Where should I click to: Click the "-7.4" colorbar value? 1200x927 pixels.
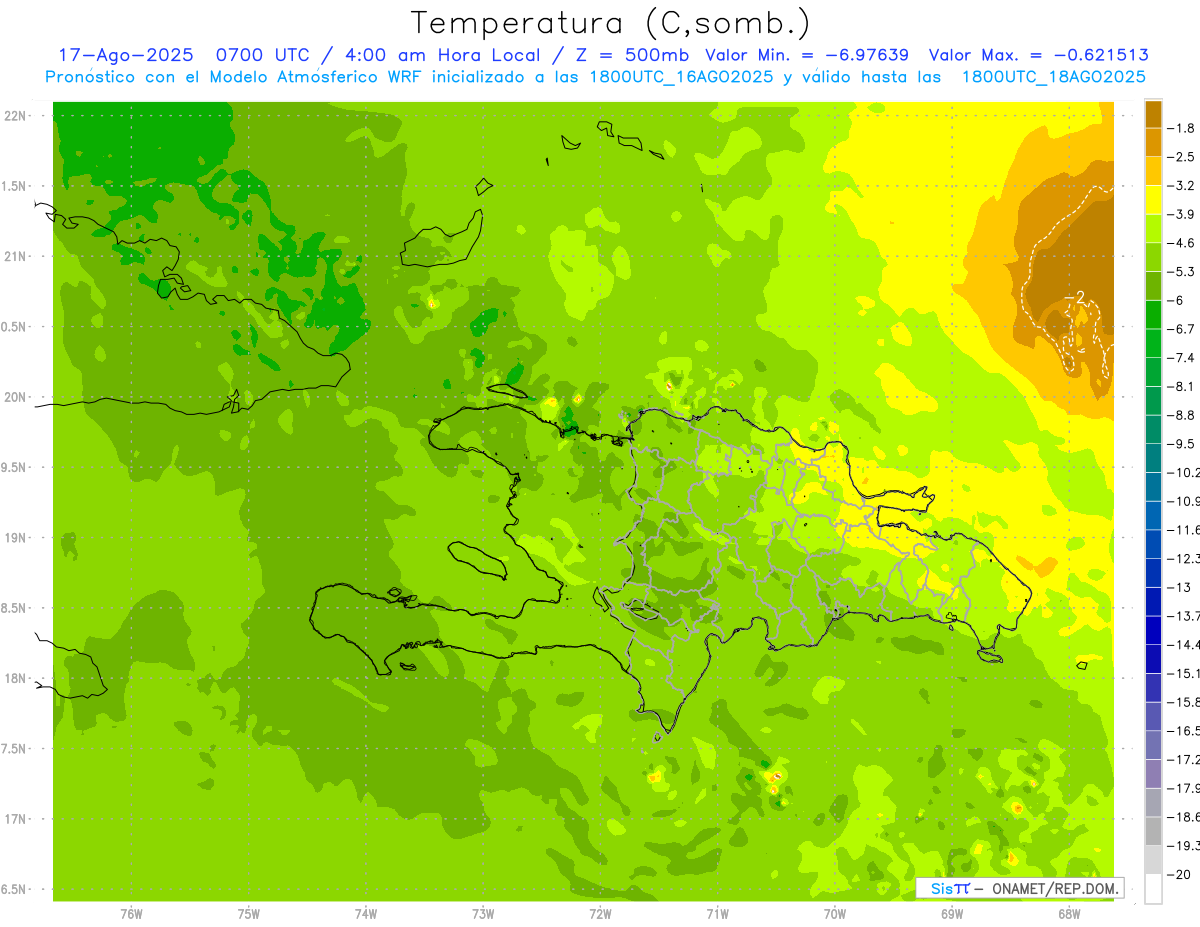coord(1183,357)
